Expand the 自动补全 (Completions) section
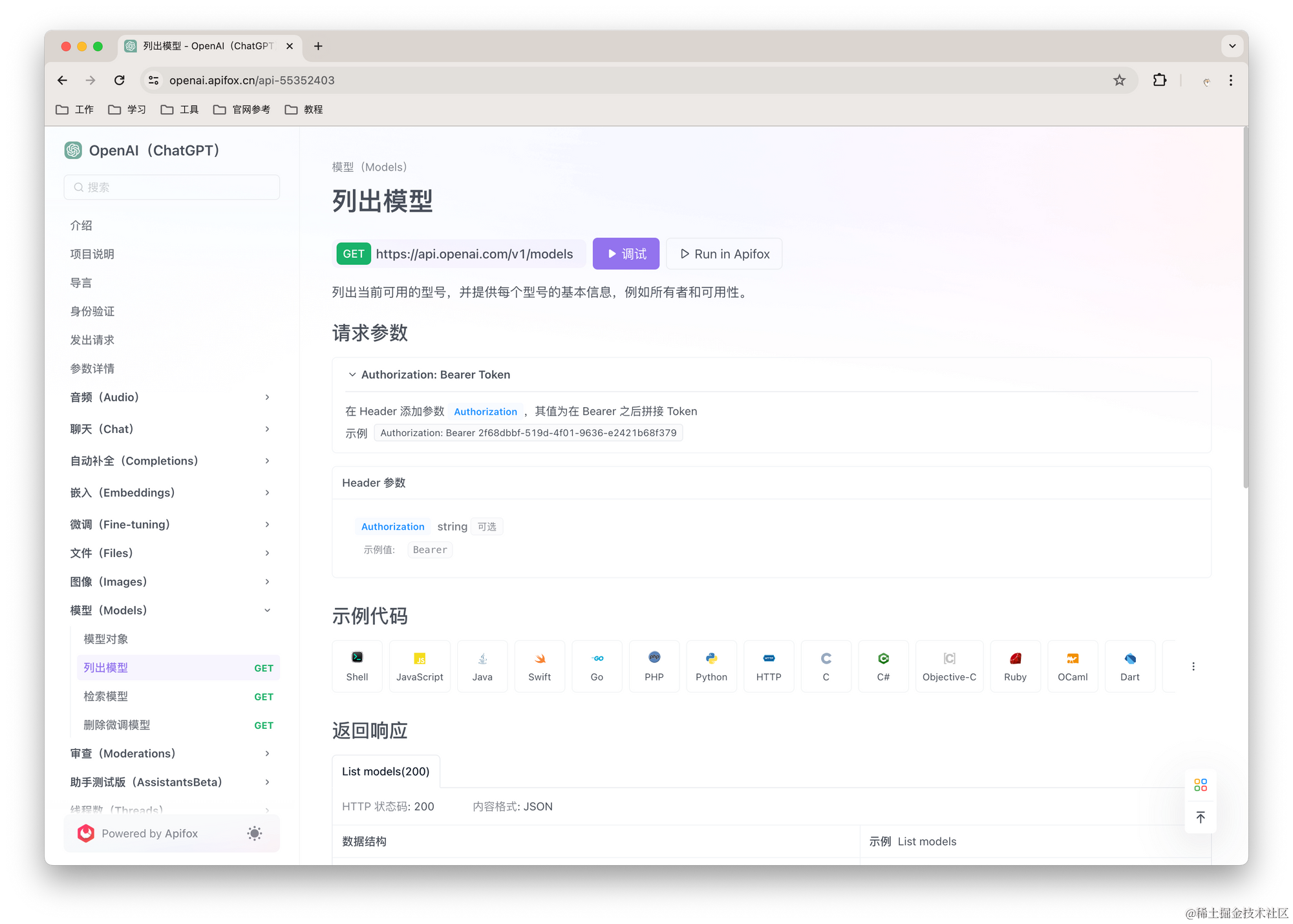This screenshot has height=924, width=1293. [171, 460]
